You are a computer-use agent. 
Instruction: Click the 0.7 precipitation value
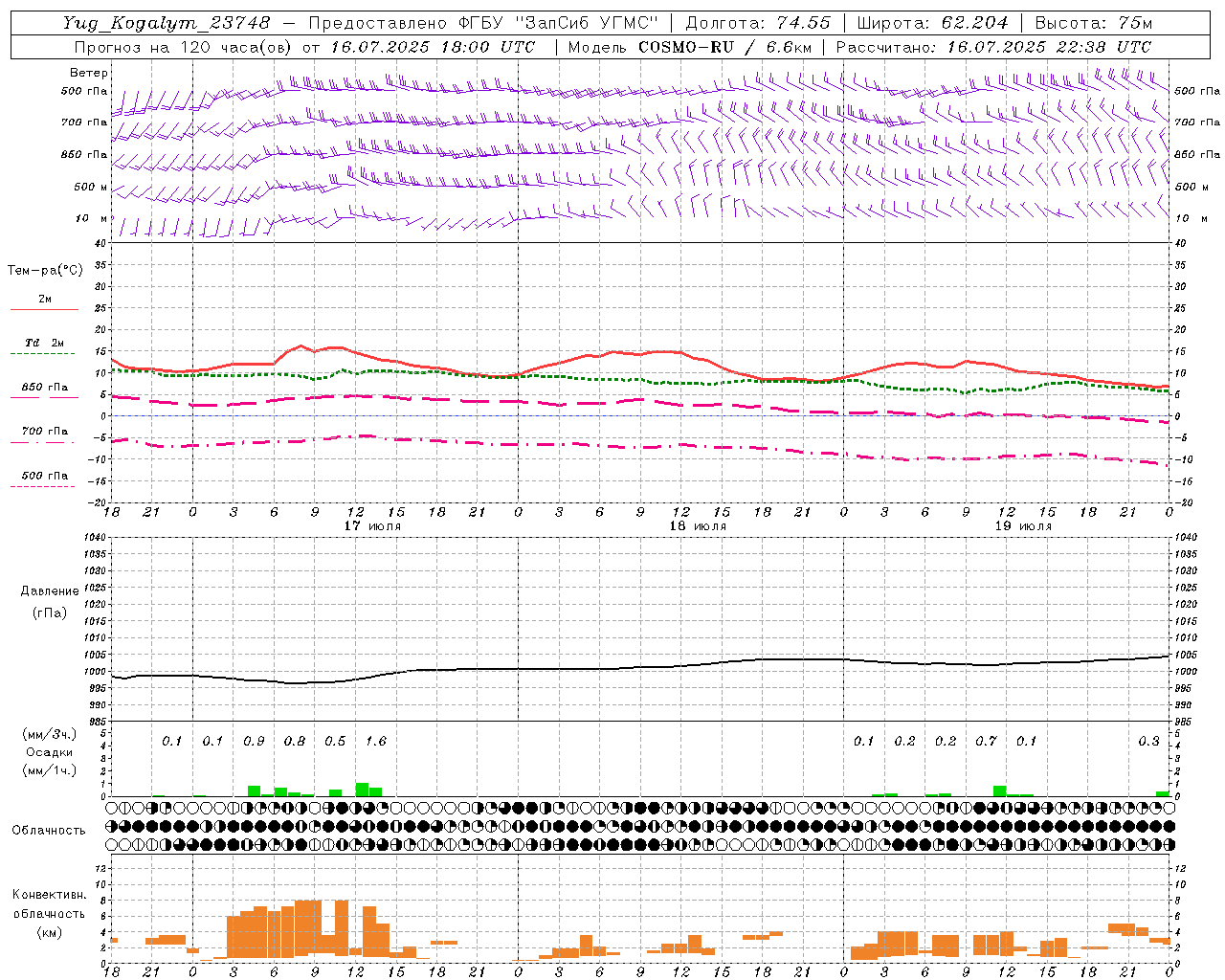click(x=986, y=742)
